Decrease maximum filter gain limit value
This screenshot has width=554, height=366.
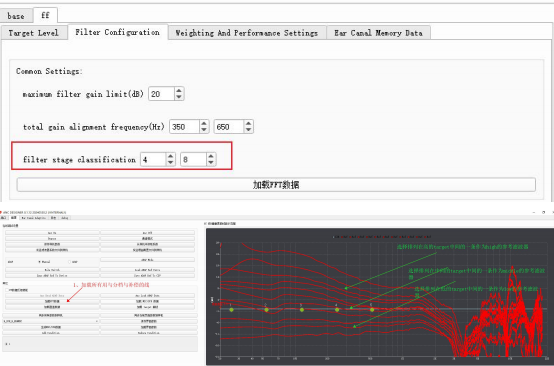click(179, 97)
